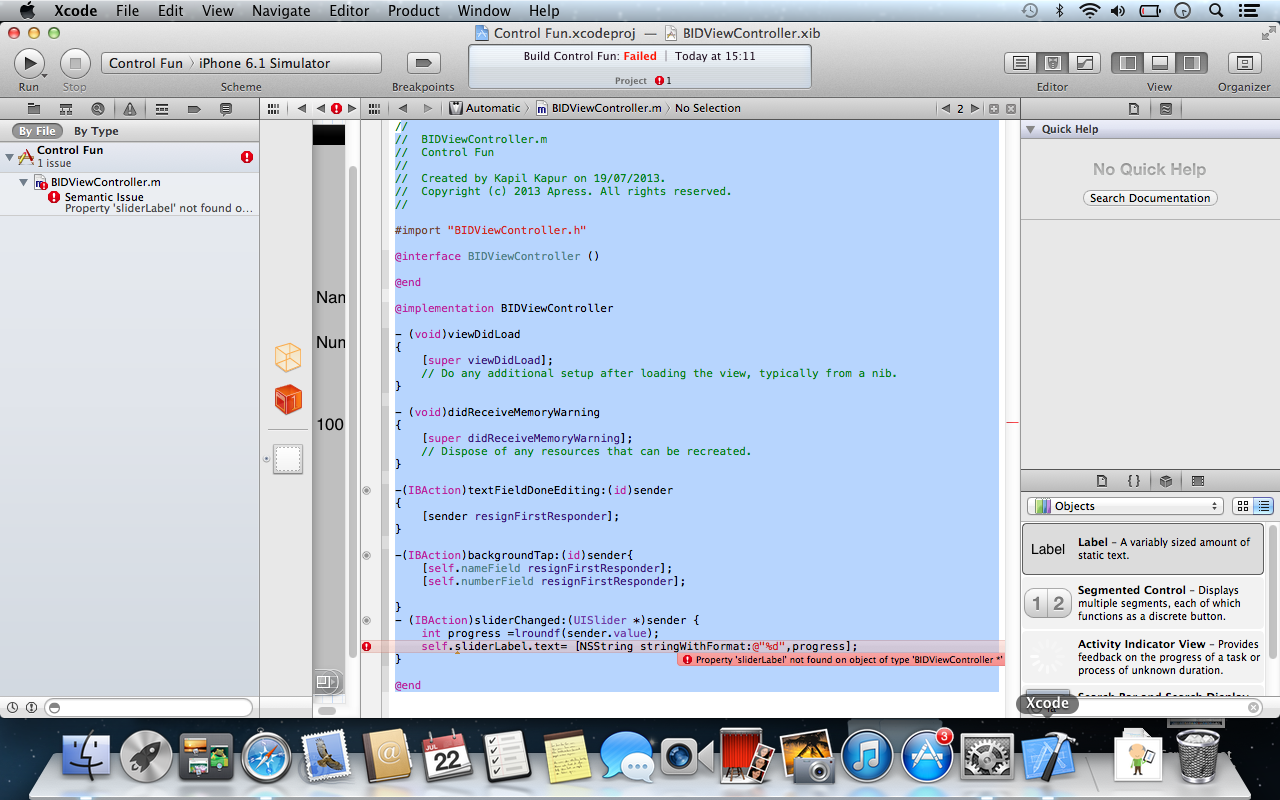The width and height of the screenshot is (1280, 800).
Task: Show the Breakpoint navigator
Action: pos(194,108)
